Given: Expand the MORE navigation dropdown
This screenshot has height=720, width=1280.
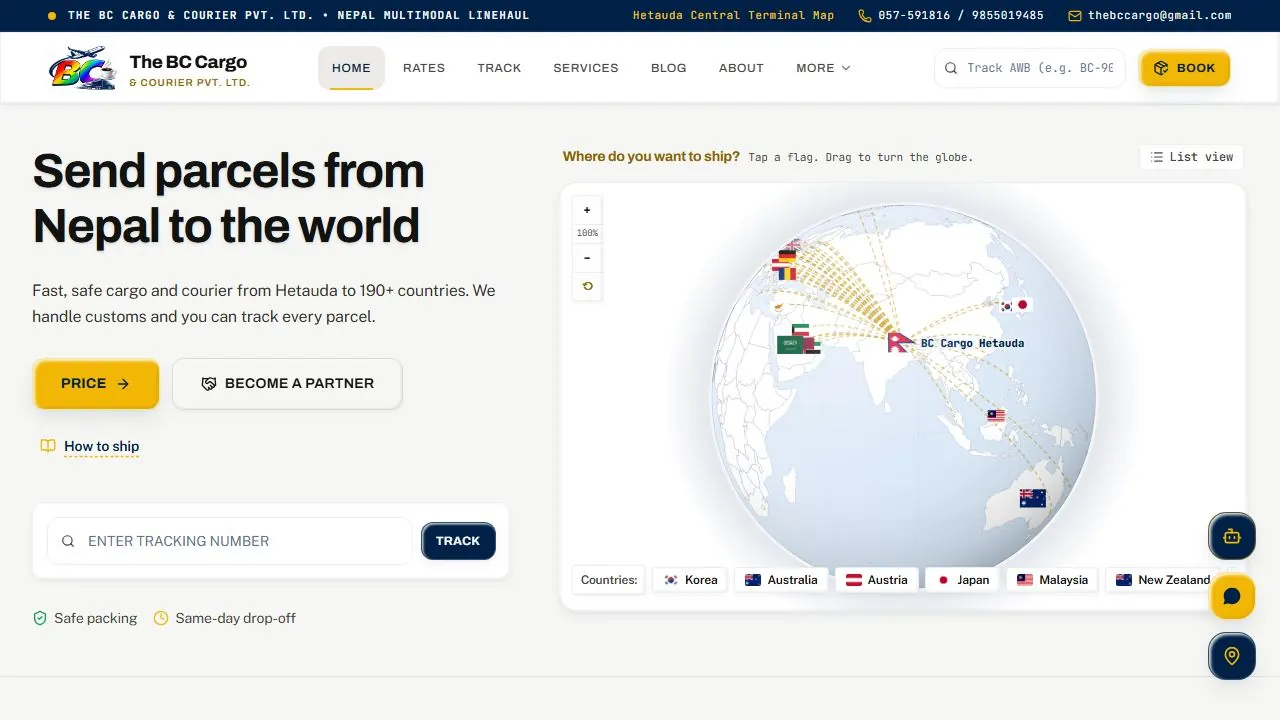Looking at the screenshot, I should [x=823, y=68].
